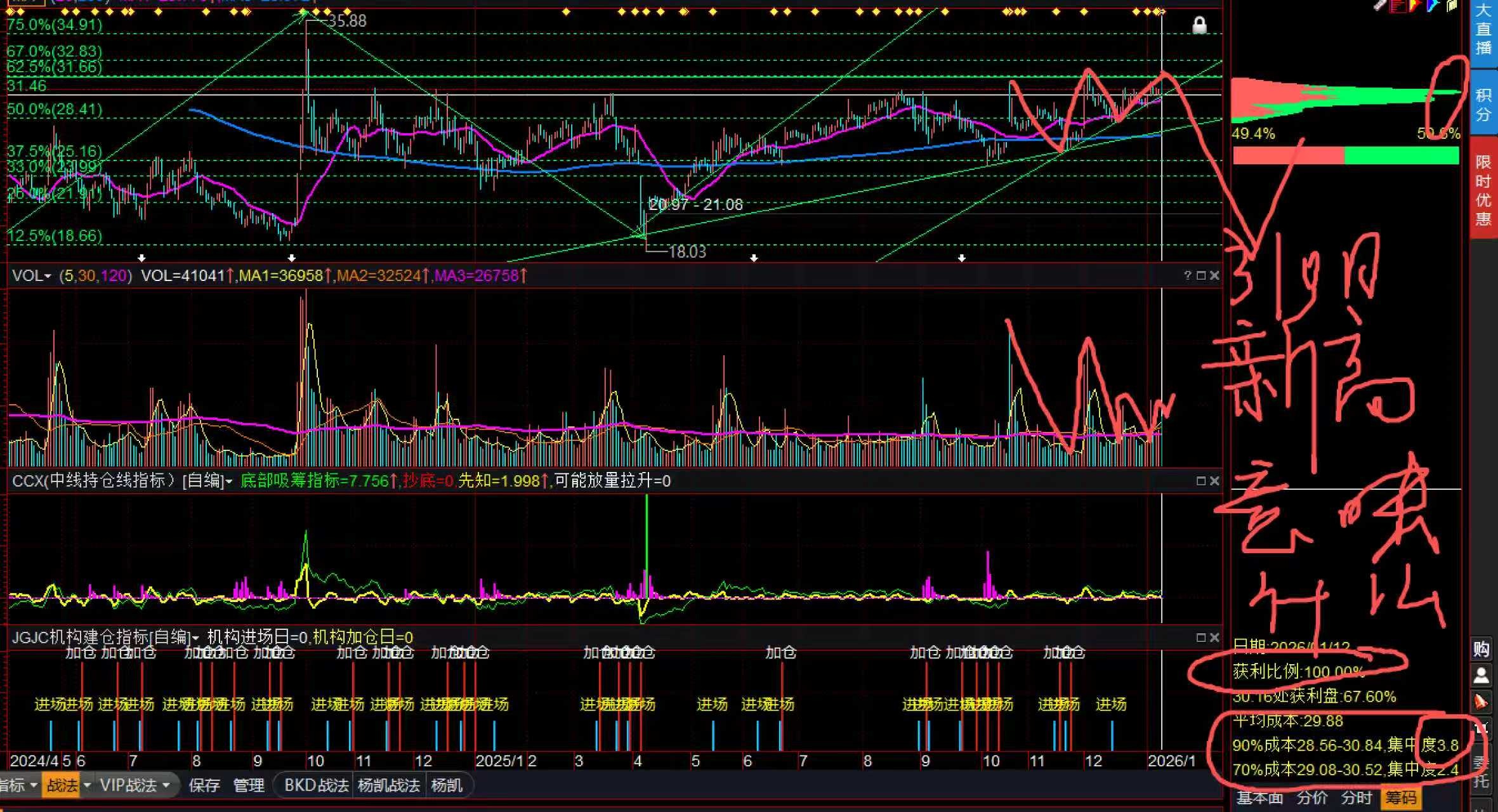Open the VIP战法 dropdown
This screenshot has width=1498, height=812.
(166, 785)
